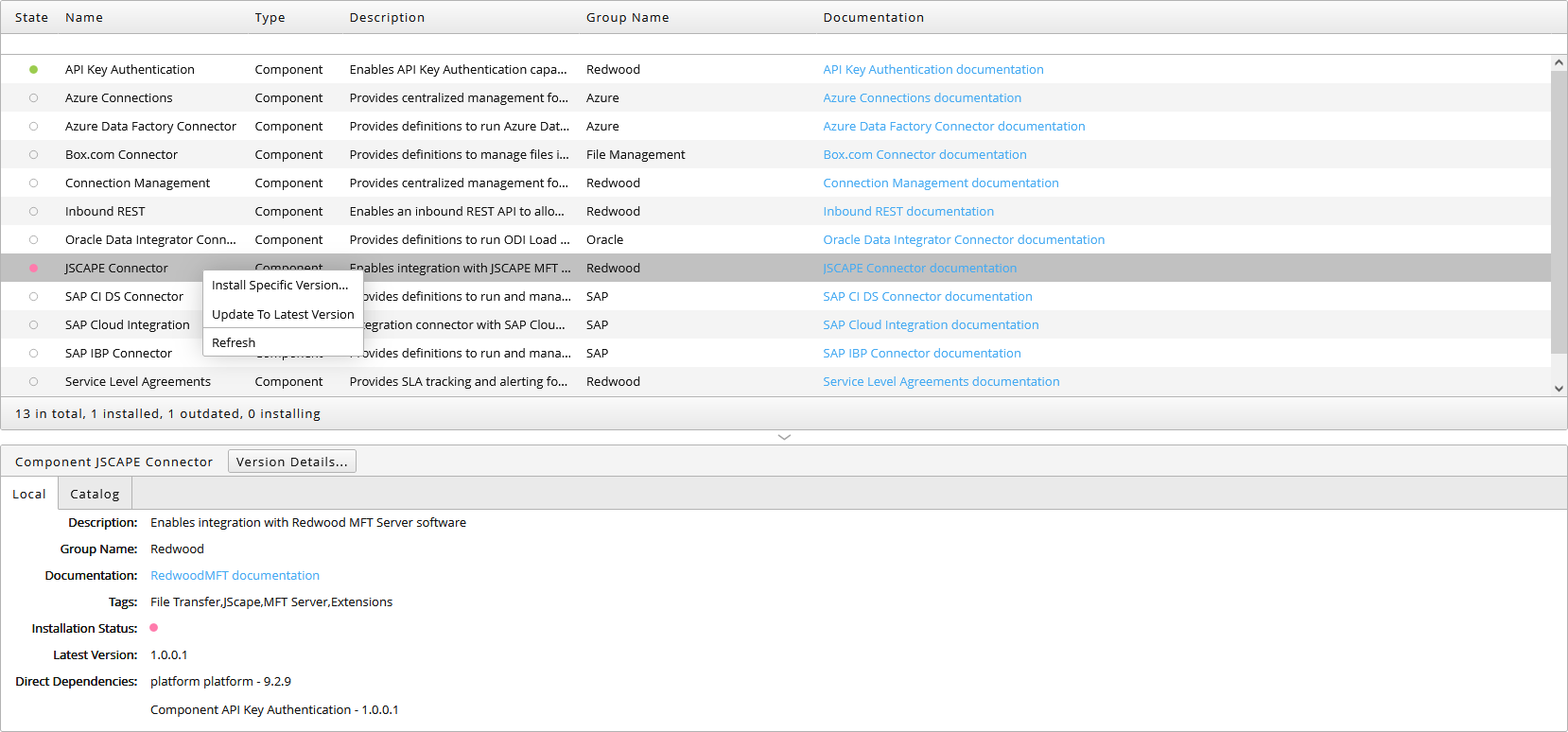This screenshot has height=732, width=1568.
Task: Click the state circle for Oracle Data Integrator
Action: (33, 239)
